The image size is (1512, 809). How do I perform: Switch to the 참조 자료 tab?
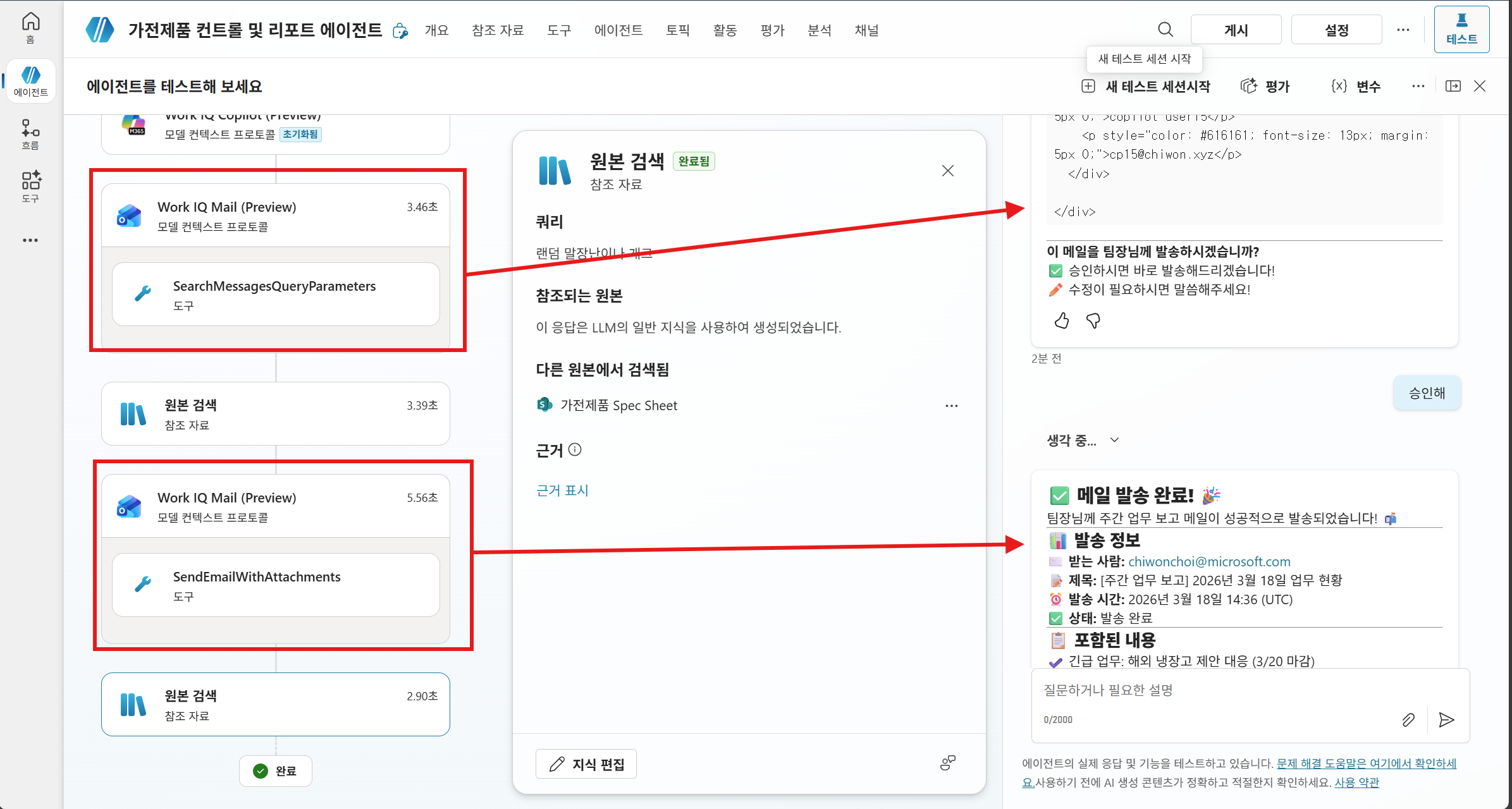coord(498,30)
